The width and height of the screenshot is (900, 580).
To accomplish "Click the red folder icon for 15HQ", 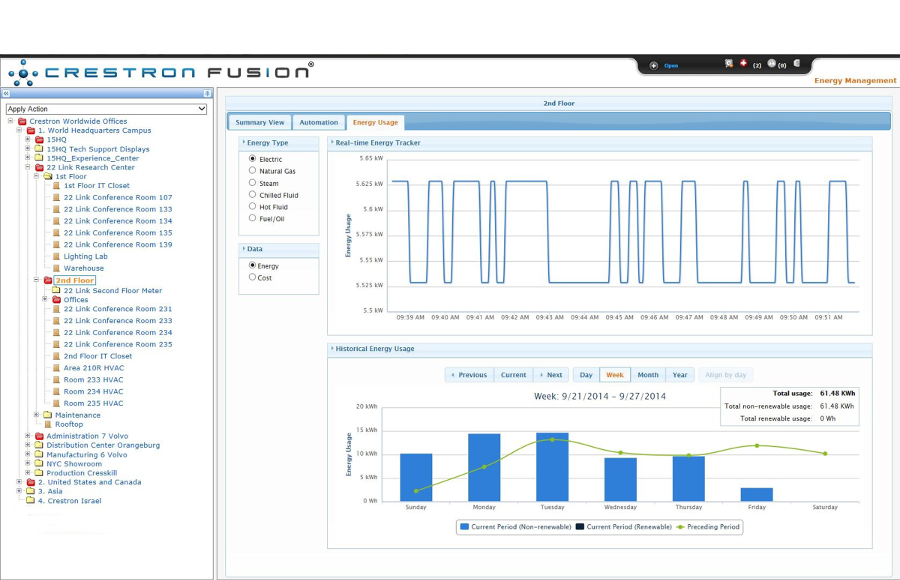I will pos(39,140).
